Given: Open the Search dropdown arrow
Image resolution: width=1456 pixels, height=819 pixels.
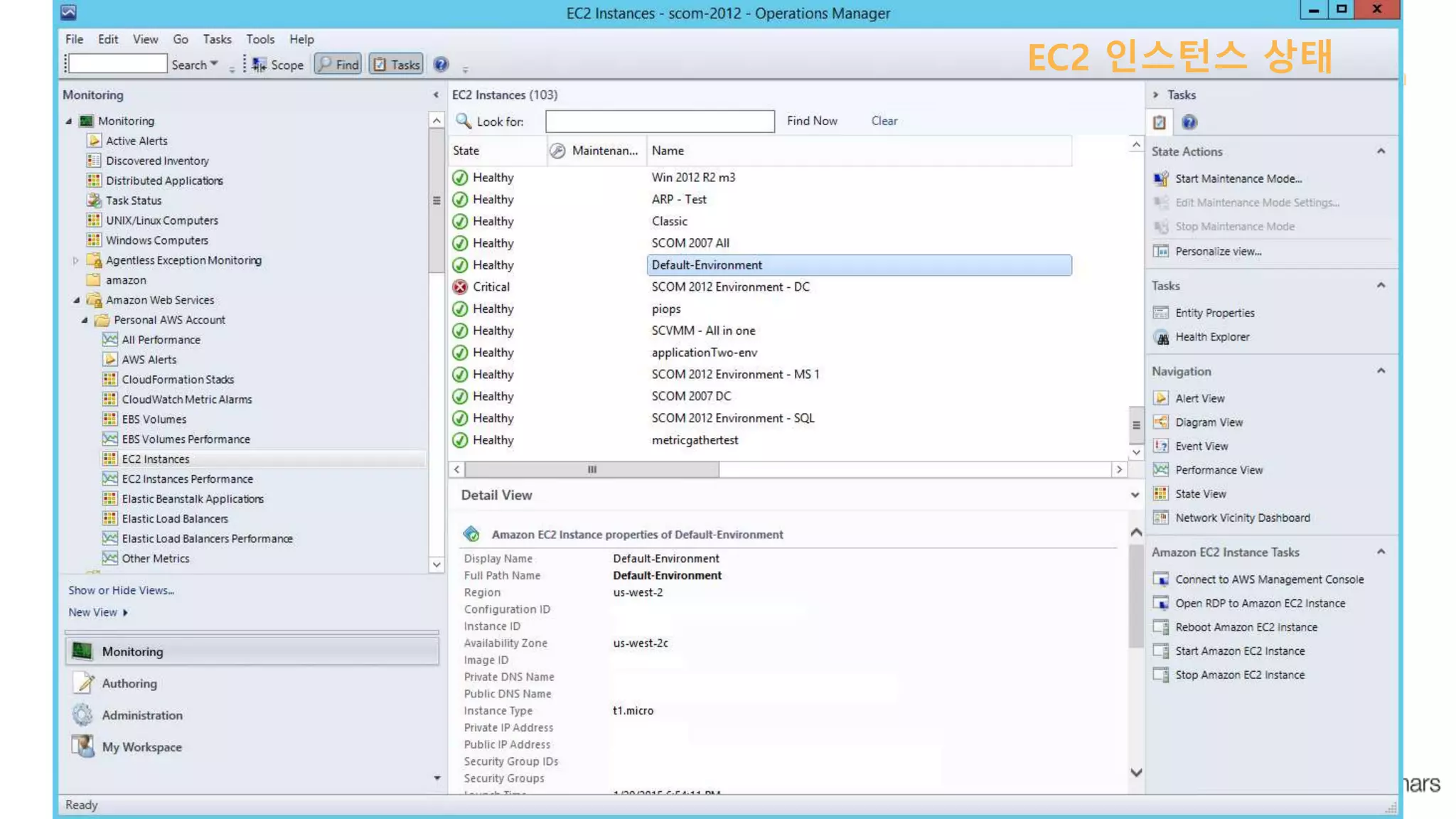Looking at the screenshot, I should [214, 64].
